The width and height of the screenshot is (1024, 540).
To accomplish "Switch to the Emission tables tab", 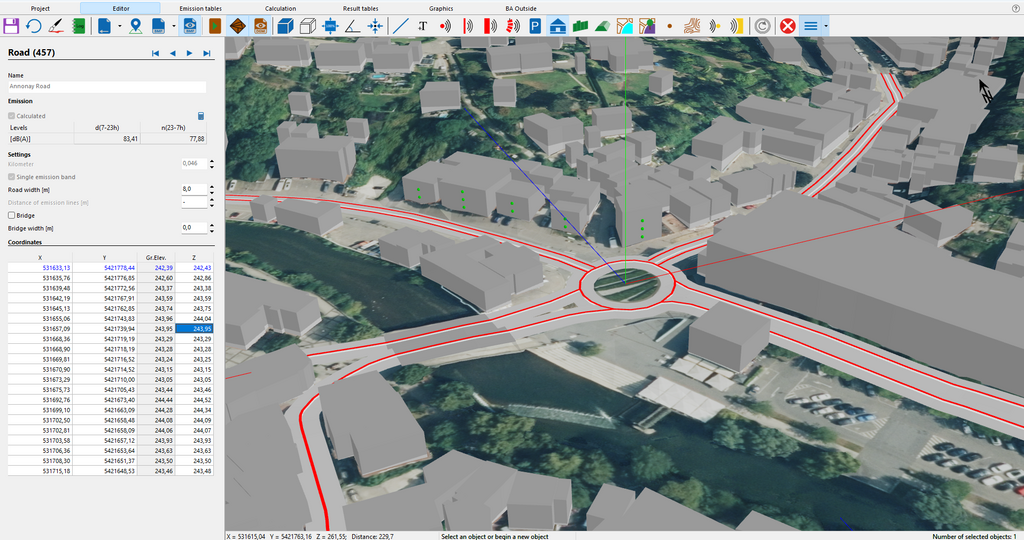I will pyautogui.click(x=201, y=7).
